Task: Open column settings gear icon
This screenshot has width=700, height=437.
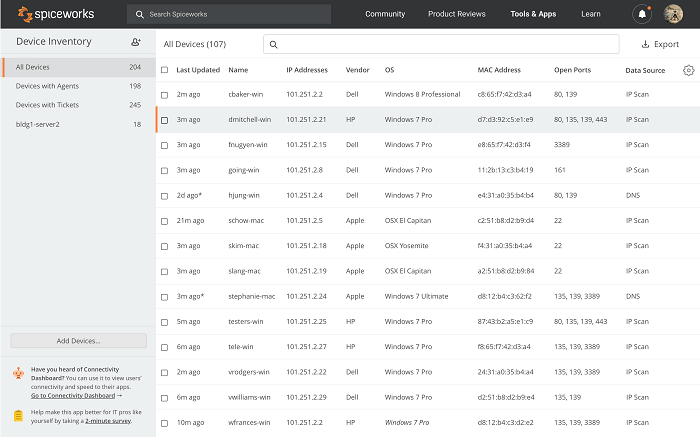Action: tap(688, 70)
